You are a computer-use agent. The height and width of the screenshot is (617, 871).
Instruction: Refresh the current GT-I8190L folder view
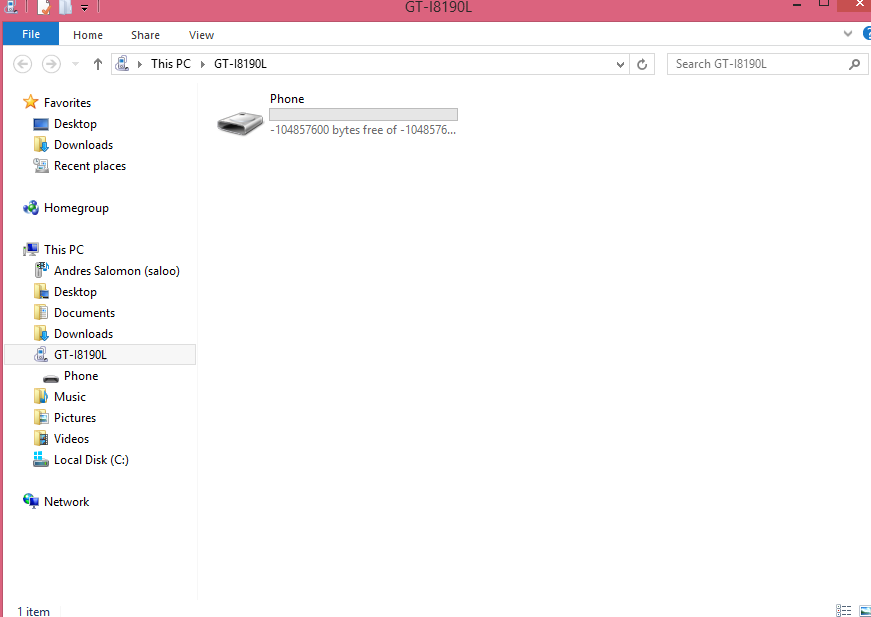[x=643, y=64]
